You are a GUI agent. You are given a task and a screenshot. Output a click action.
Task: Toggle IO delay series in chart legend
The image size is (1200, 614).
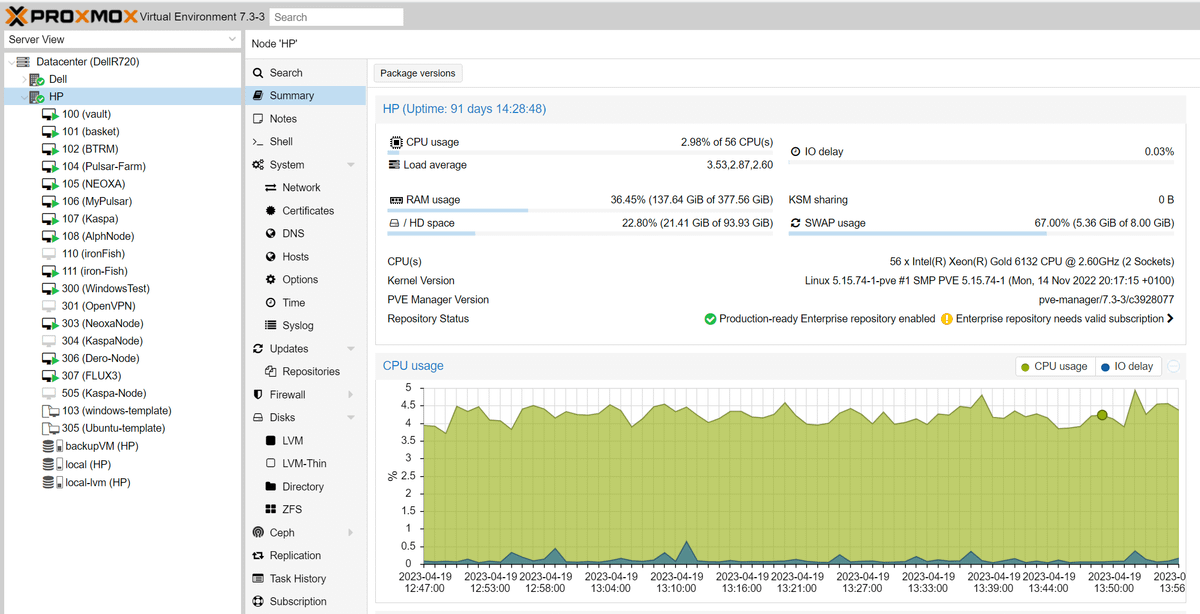1127,367
